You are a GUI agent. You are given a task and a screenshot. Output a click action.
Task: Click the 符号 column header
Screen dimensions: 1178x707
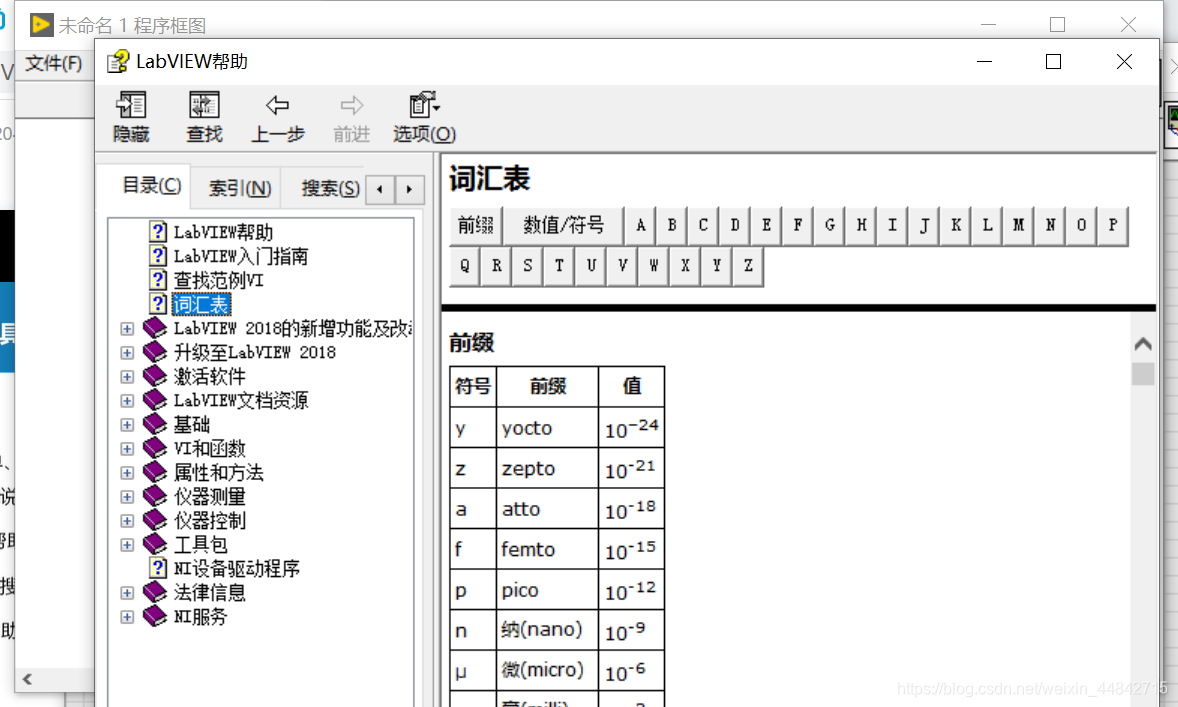click(x=473, y=386)
